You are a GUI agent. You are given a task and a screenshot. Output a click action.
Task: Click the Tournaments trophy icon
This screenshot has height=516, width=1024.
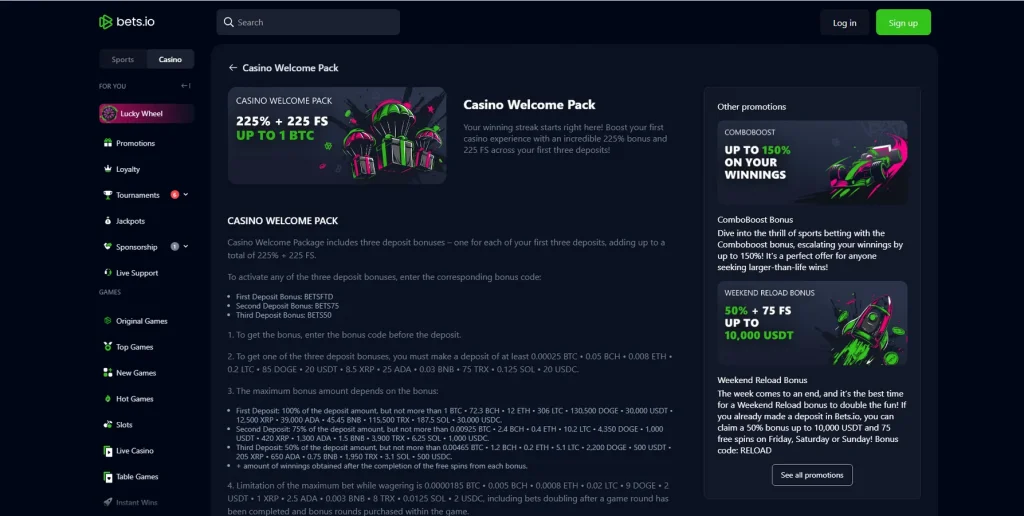coord(108,195)
